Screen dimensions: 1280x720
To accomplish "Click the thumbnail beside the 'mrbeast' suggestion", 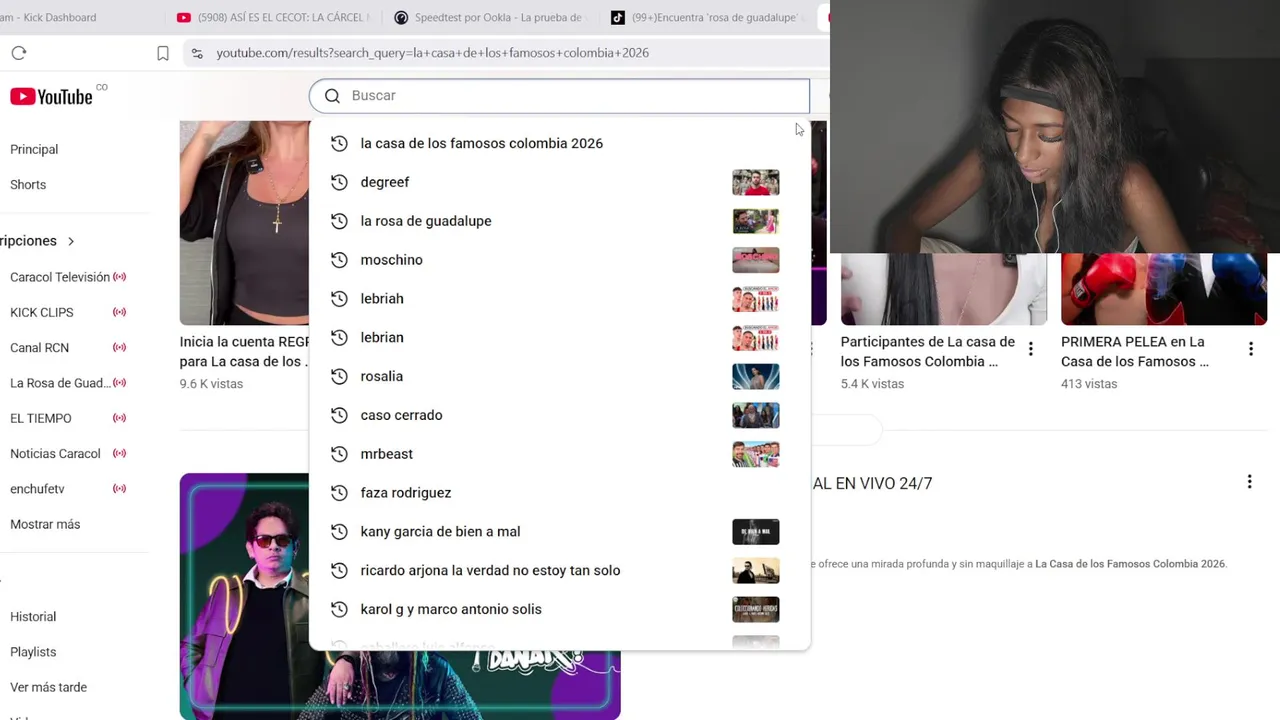I will tap(755, 454).
